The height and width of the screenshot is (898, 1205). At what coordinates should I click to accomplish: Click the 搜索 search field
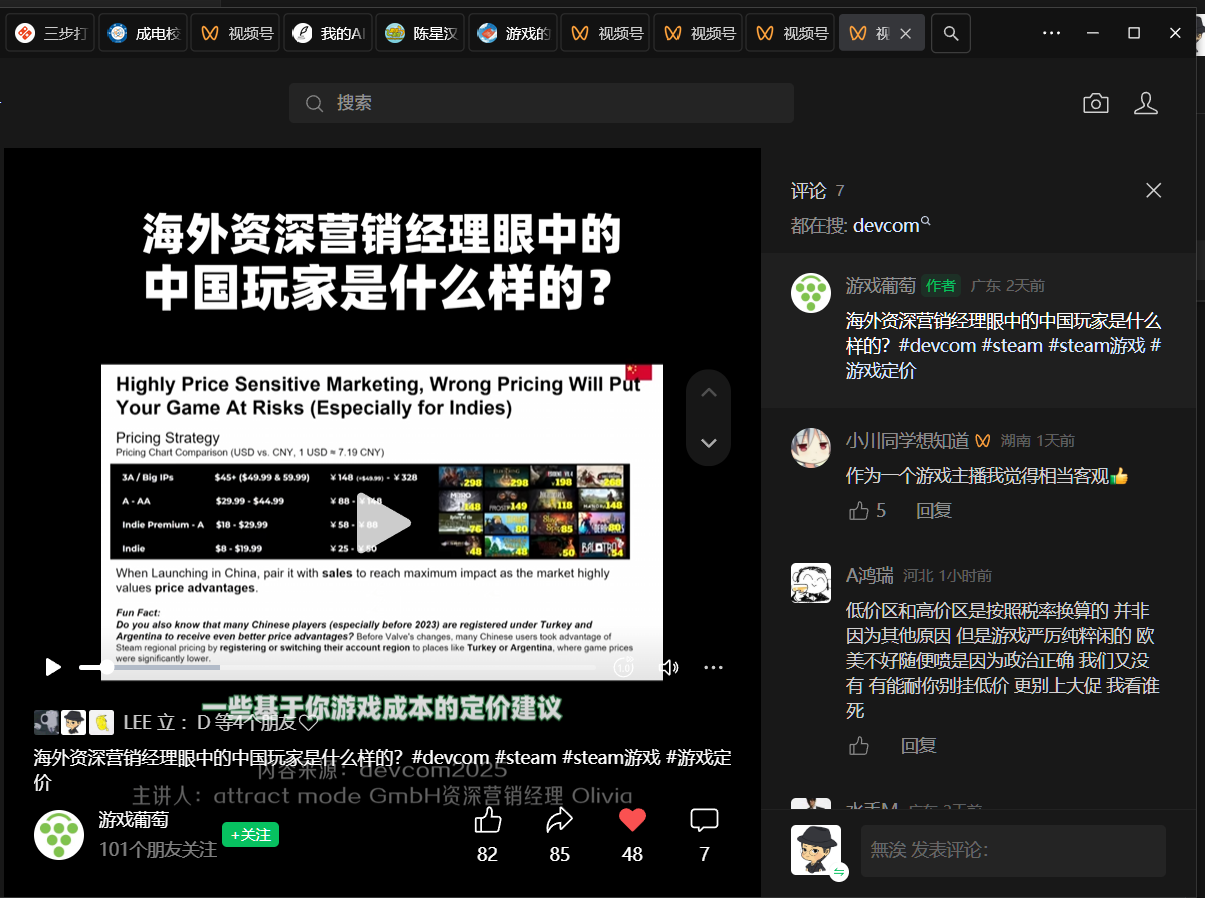[541, 103]
